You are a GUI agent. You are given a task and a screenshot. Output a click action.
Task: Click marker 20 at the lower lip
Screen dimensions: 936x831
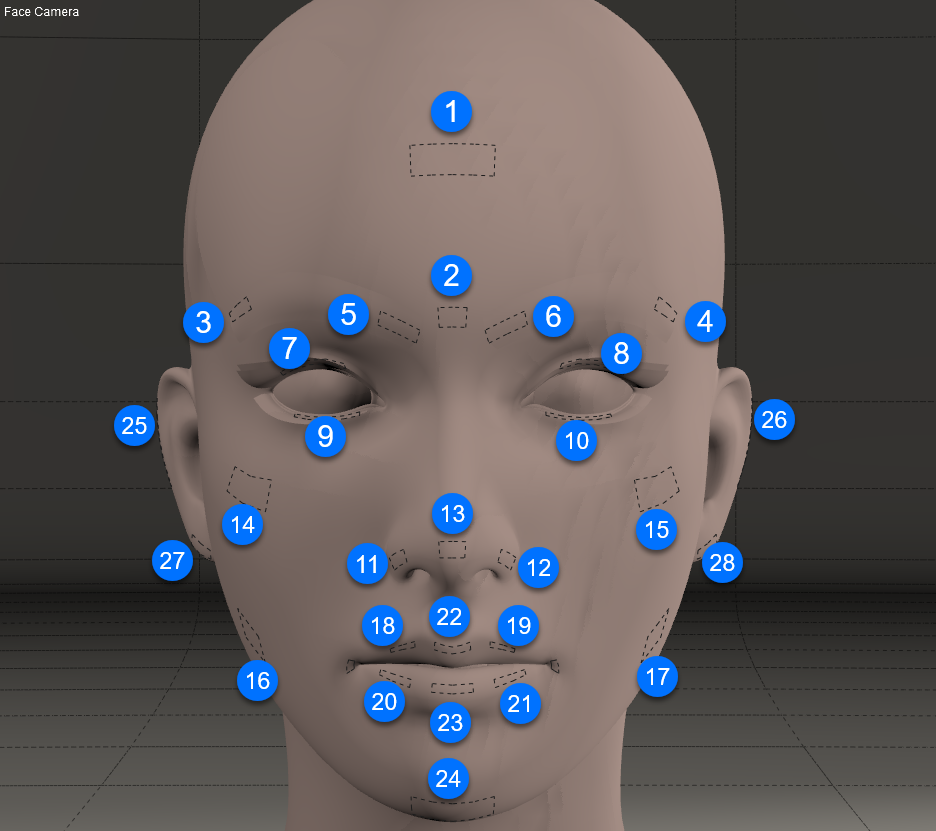point(385,702)
